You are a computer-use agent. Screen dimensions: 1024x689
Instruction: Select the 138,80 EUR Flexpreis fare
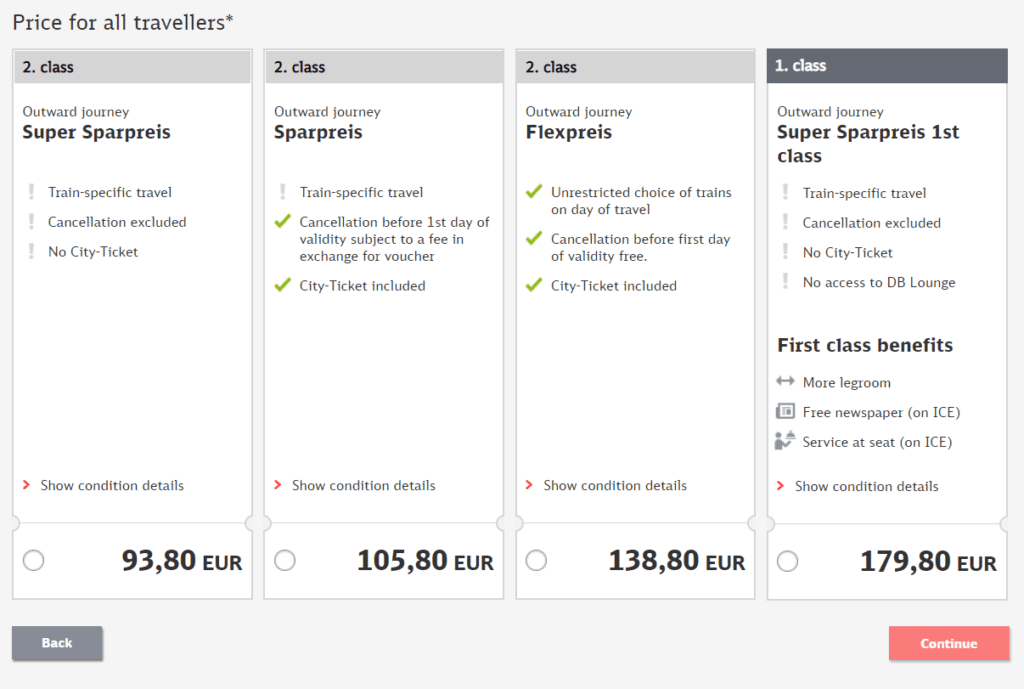pos(536,561)
